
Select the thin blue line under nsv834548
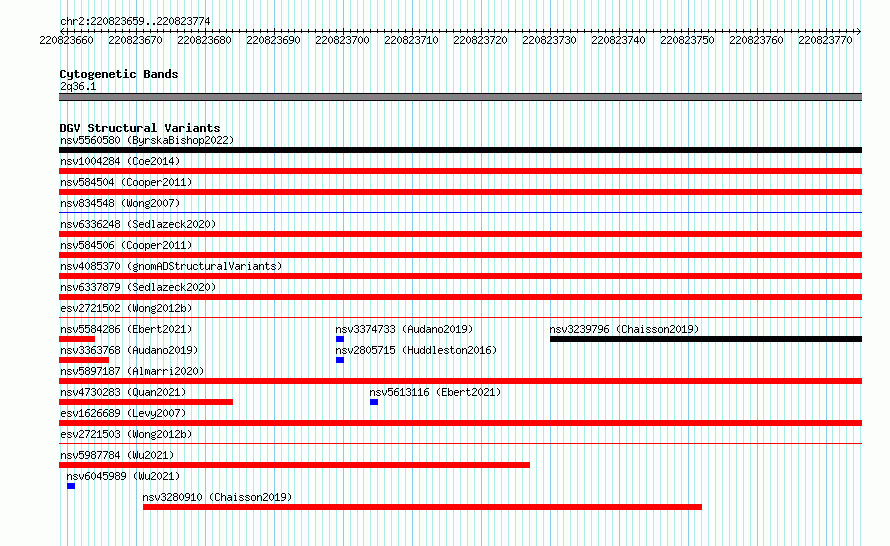point(460,212)
